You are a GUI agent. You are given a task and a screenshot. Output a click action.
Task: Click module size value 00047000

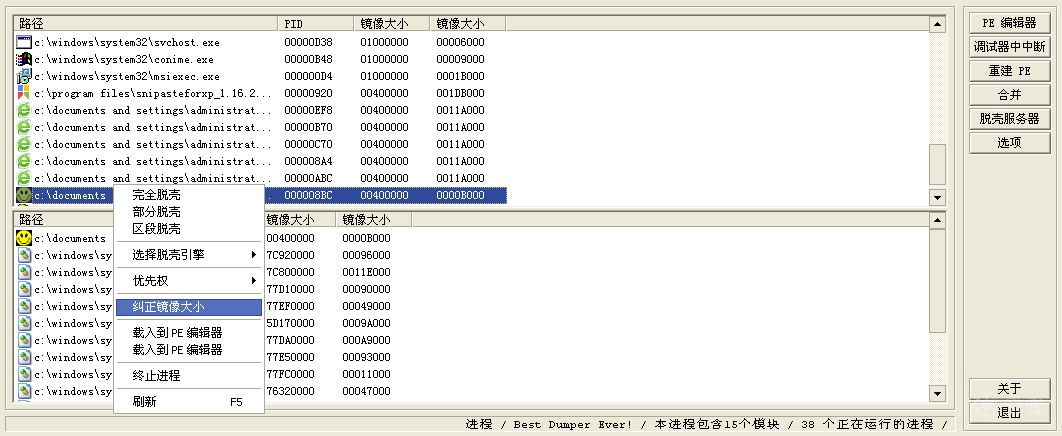[366, 391]
